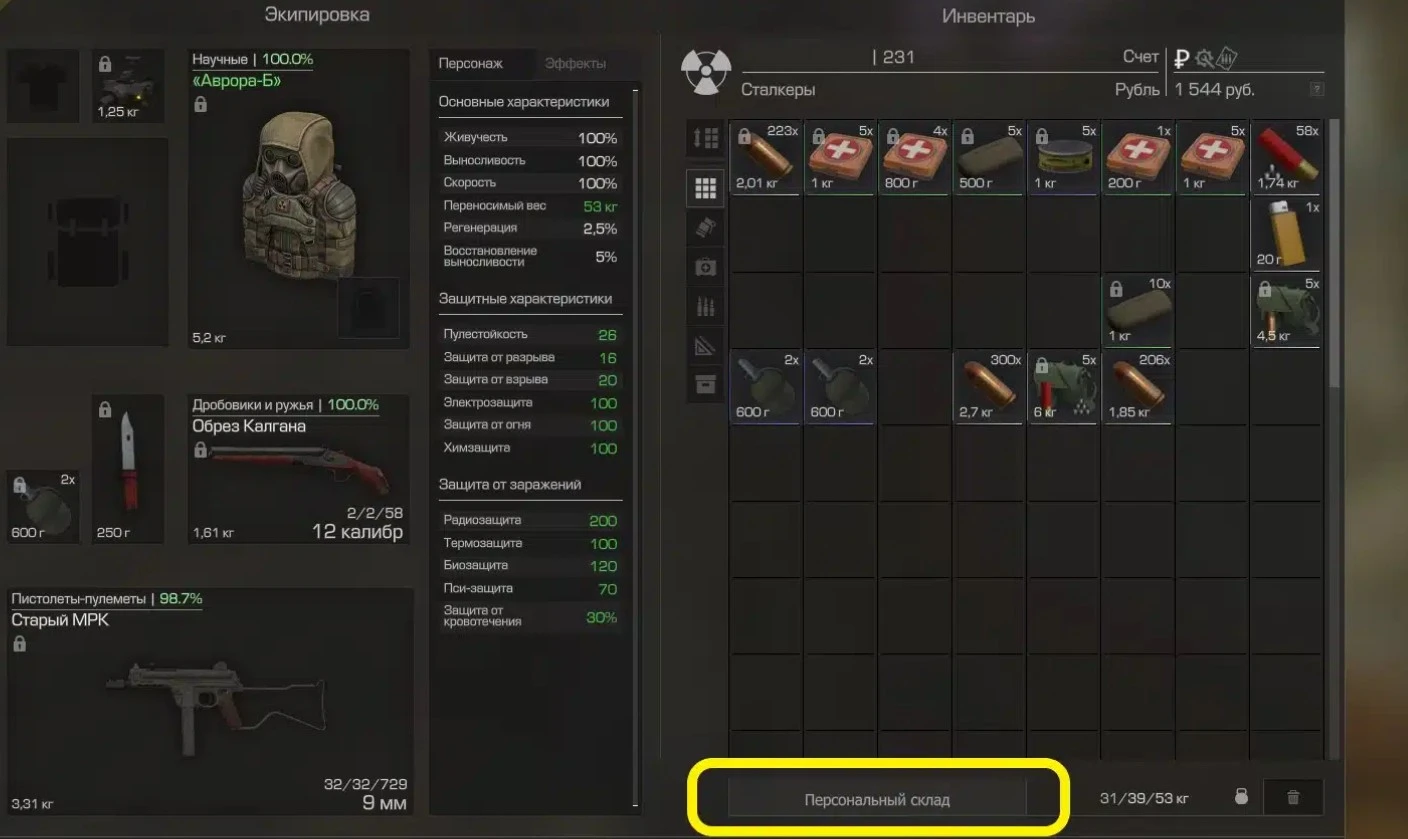Sort inventory with the arrows-grid icon
Viewport: 1408px width, 839px height.
tap(705, 139)
